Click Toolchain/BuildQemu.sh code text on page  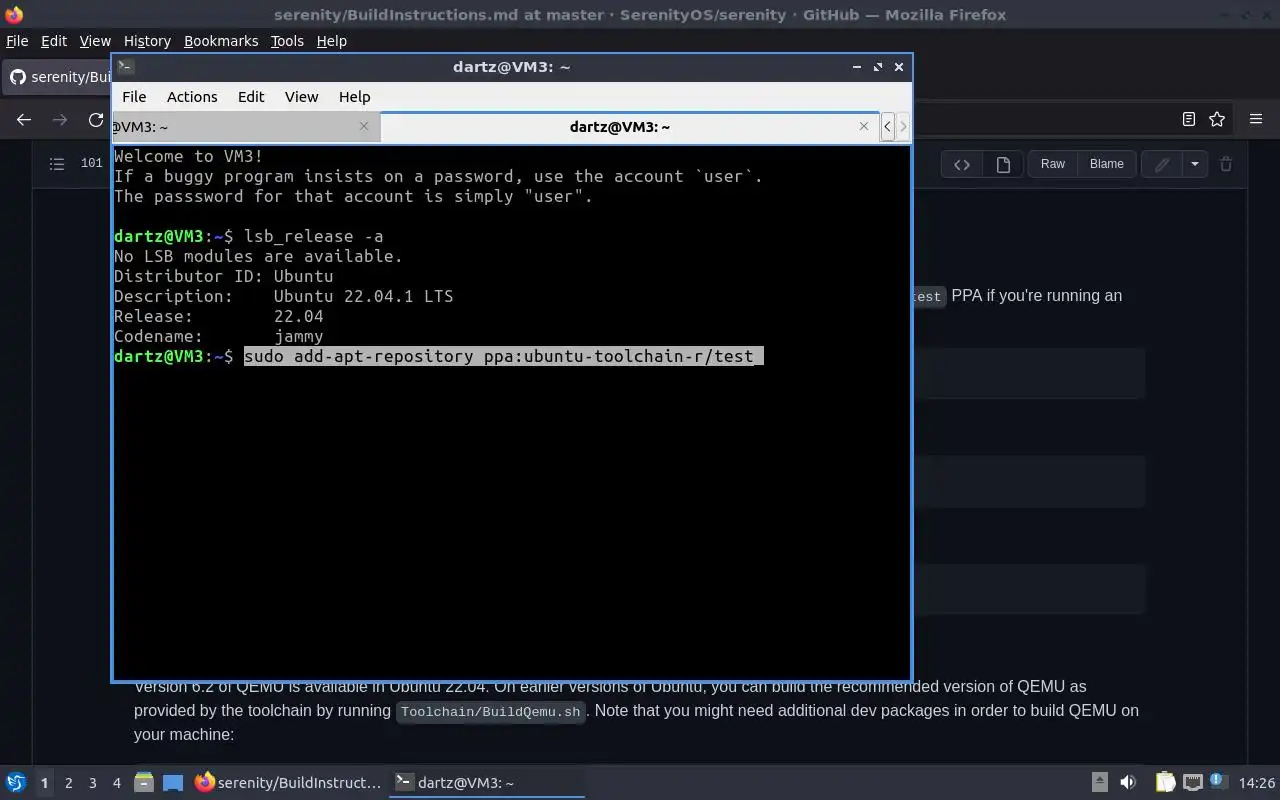tap(490, 712)
